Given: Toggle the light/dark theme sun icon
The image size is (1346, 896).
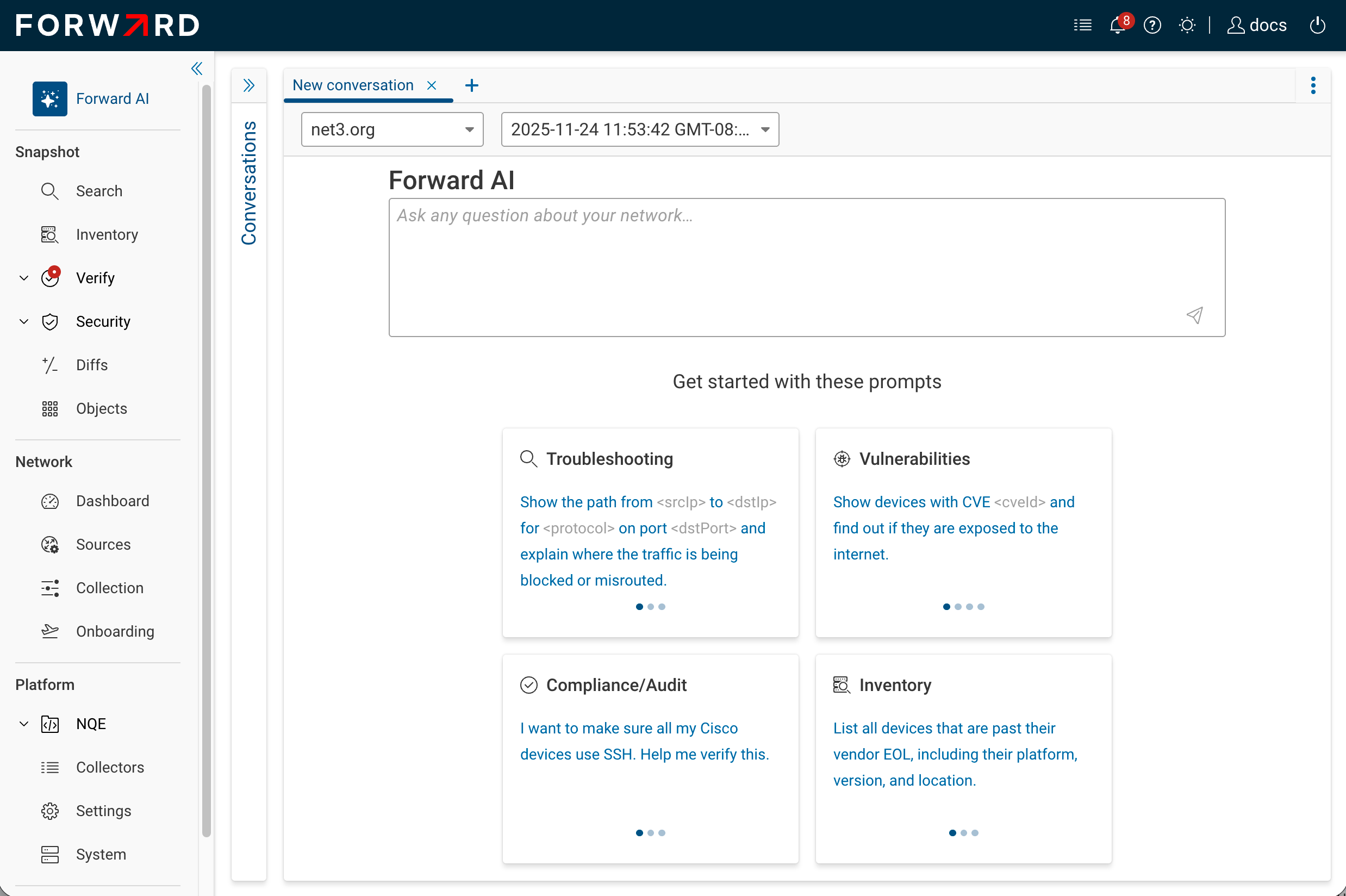Looking at the screenshot, I should click(1187, 25).
